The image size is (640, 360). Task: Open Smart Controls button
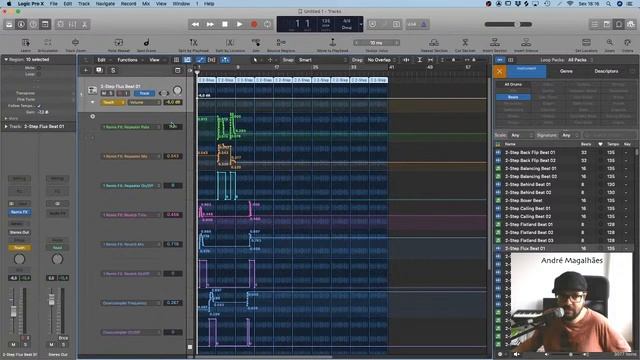(x=60, y=24)
